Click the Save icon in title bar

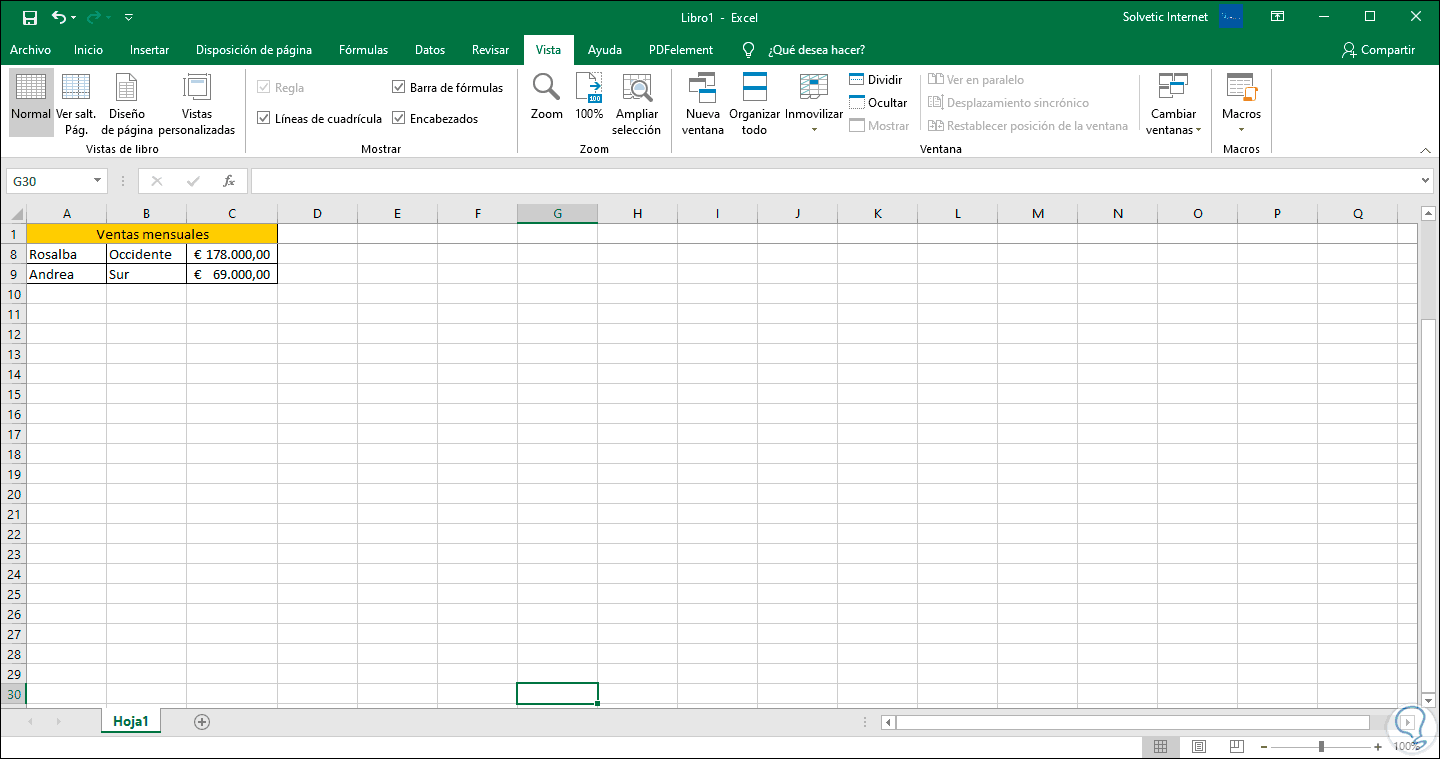point(30,17)
